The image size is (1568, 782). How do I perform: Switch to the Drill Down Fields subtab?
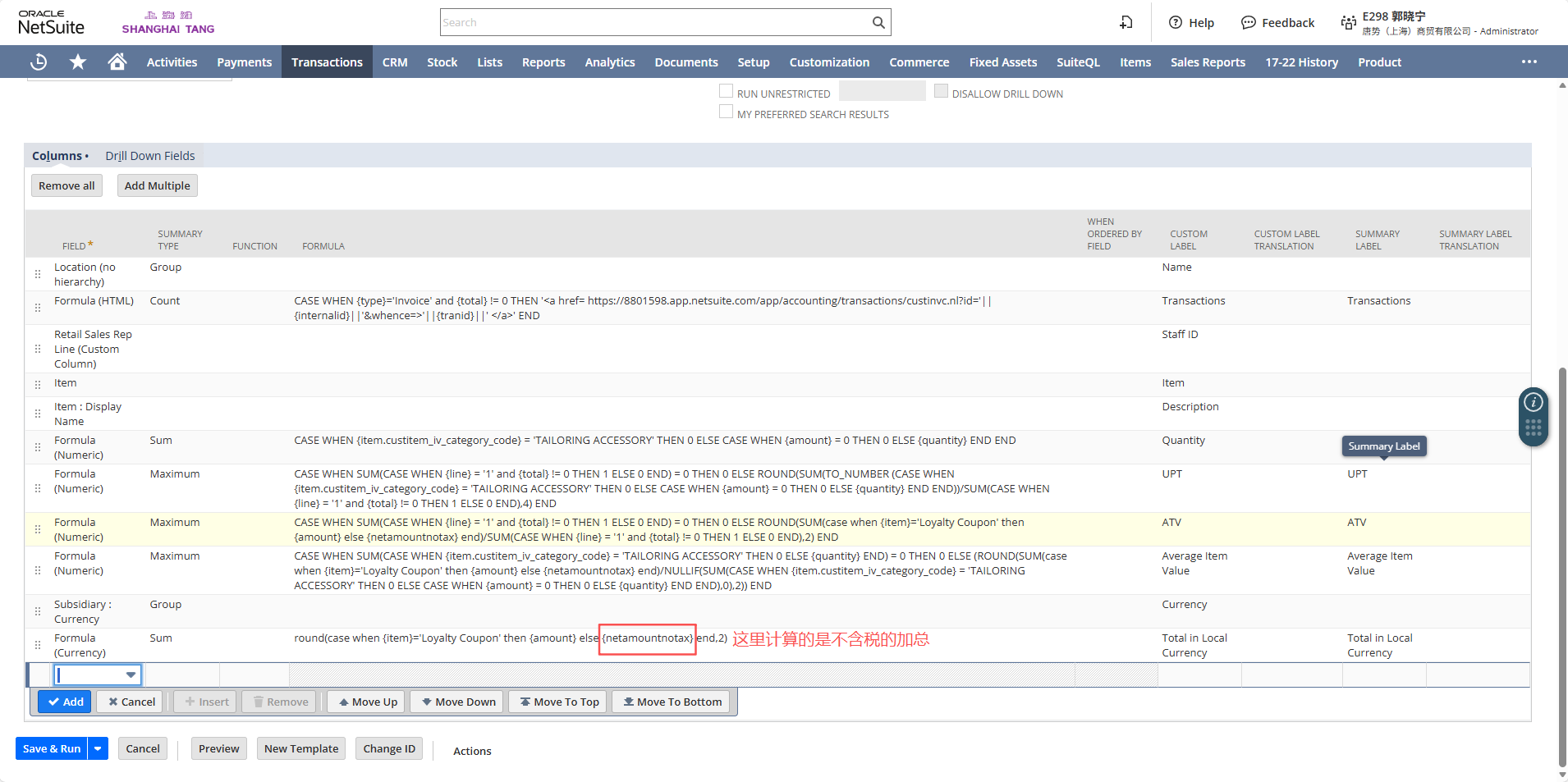[150, 156]
